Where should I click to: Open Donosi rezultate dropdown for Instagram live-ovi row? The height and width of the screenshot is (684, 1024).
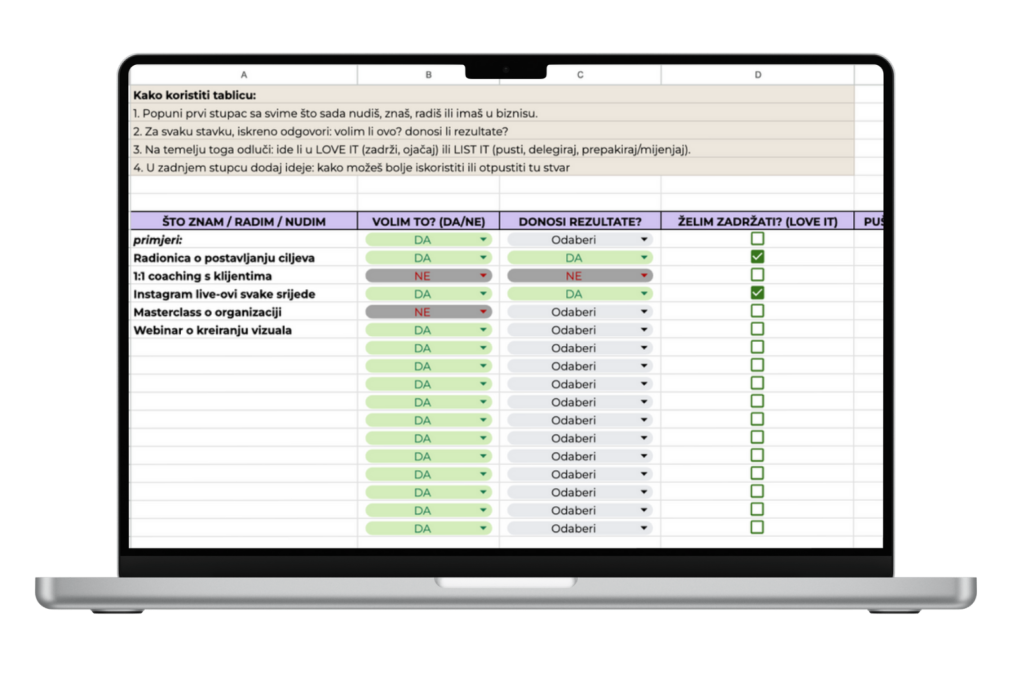[x=643, y=294]
